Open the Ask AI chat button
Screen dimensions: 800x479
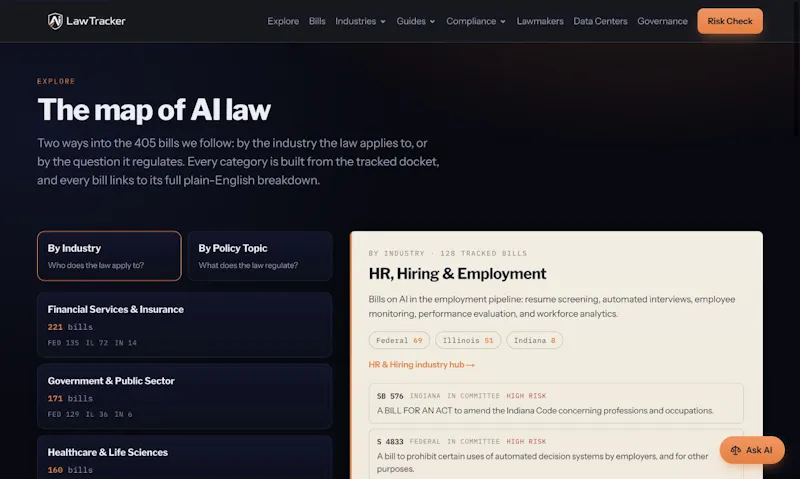(x=752, y=450)
